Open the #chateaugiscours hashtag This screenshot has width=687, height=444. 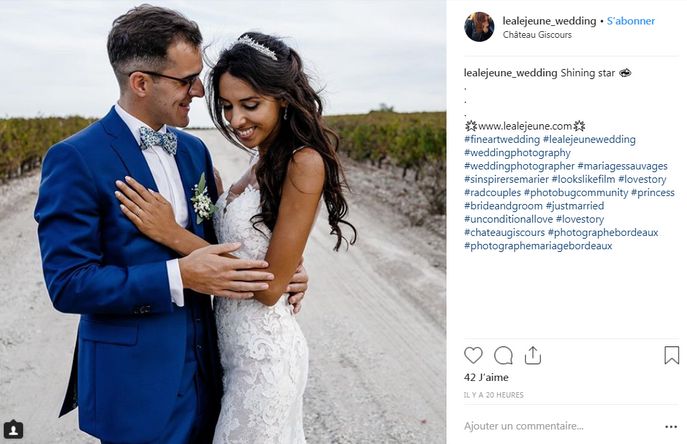504,232
